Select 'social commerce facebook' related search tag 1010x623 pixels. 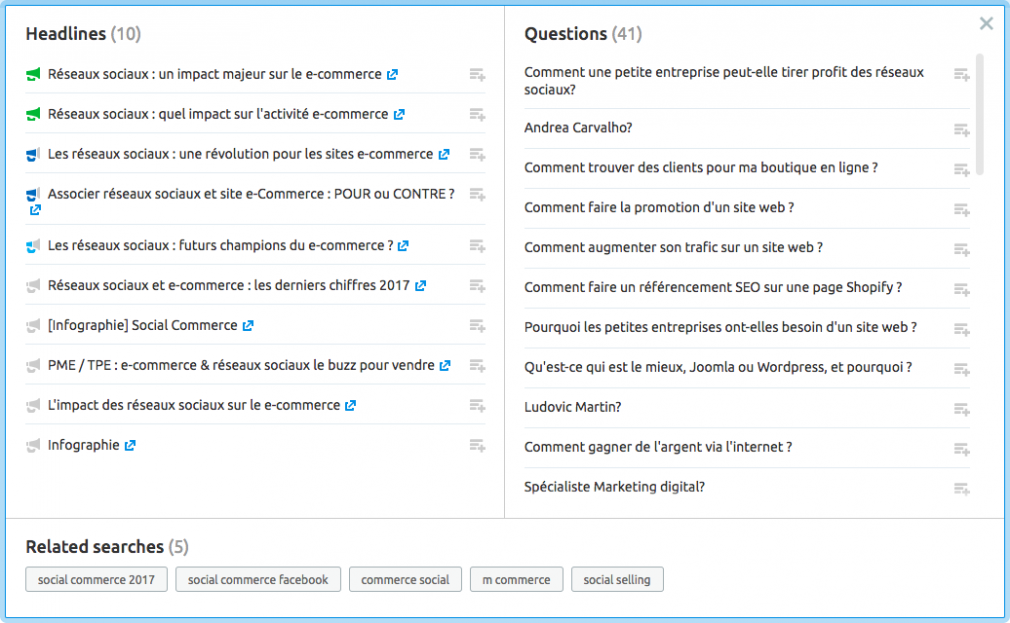[x=258, y=579]
